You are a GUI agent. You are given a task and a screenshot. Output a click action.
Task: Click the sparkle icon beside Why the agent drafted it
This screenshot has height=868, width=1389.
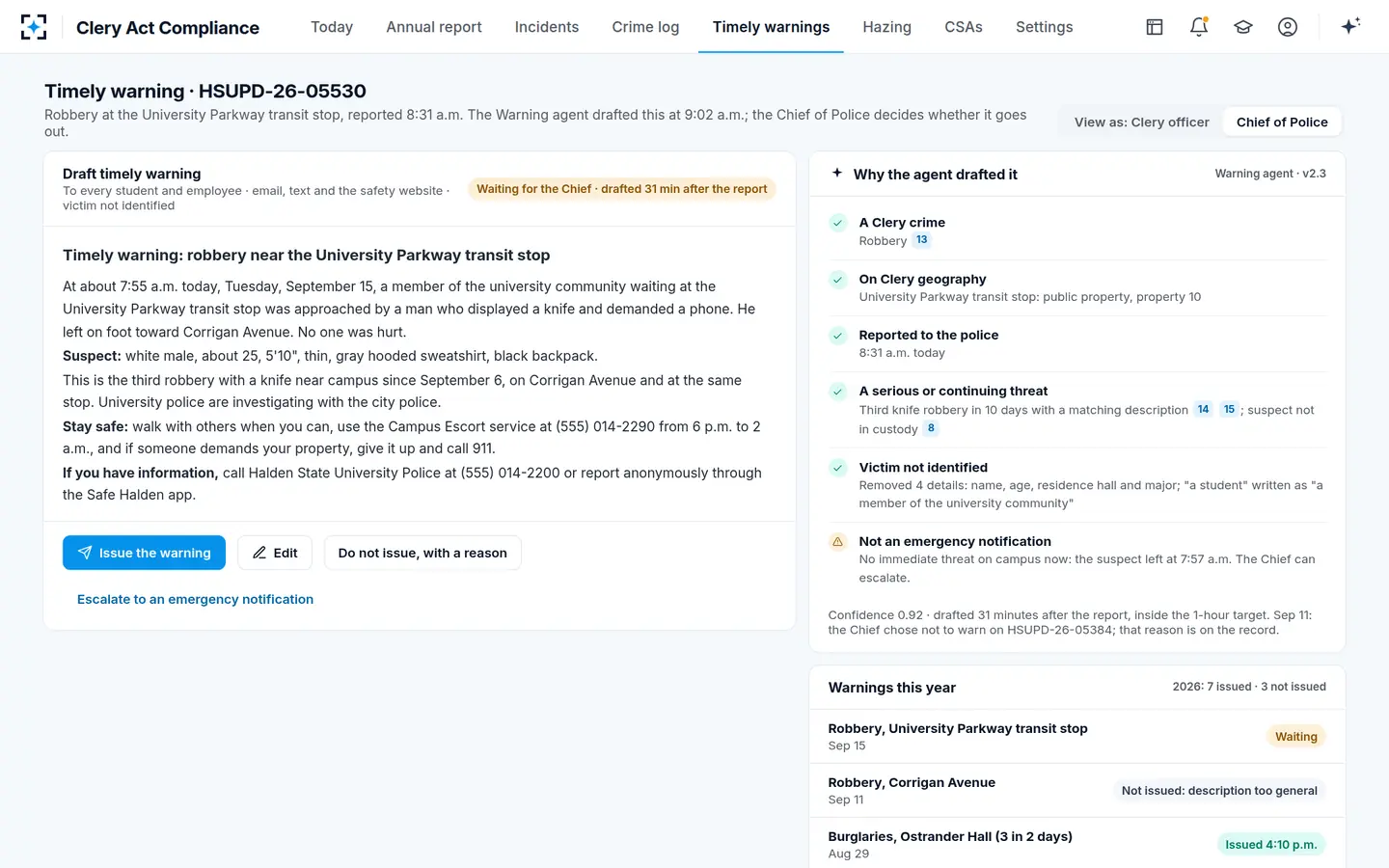tap(837, 174)
